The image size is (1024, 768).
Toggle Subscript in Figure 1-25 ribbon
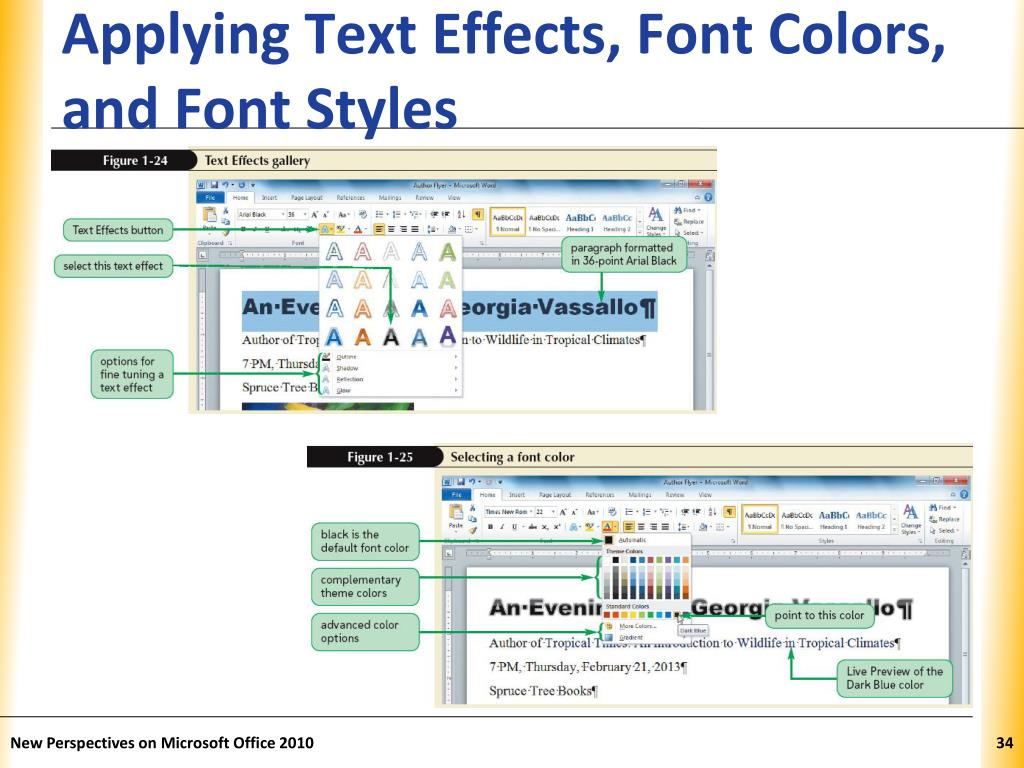pyautogui.click(x=545, y=527)
